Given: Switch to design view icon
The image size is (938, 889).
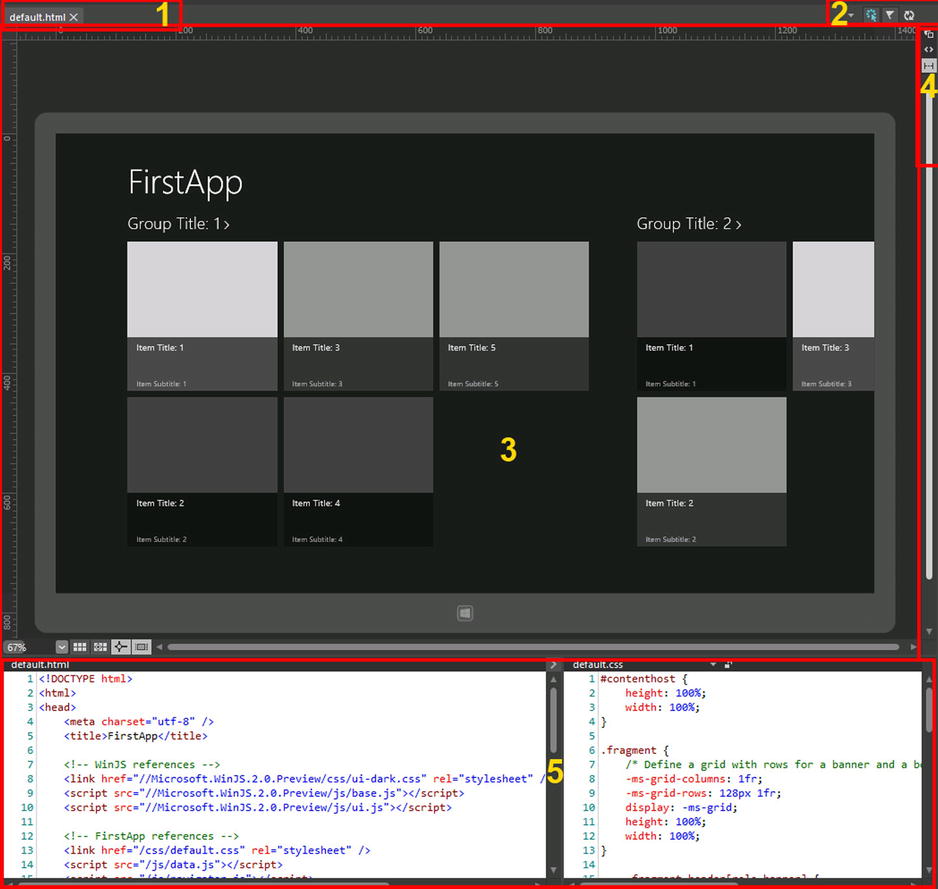Looking at the screenshot, I should pyautogui.click(x=928, y=35).
